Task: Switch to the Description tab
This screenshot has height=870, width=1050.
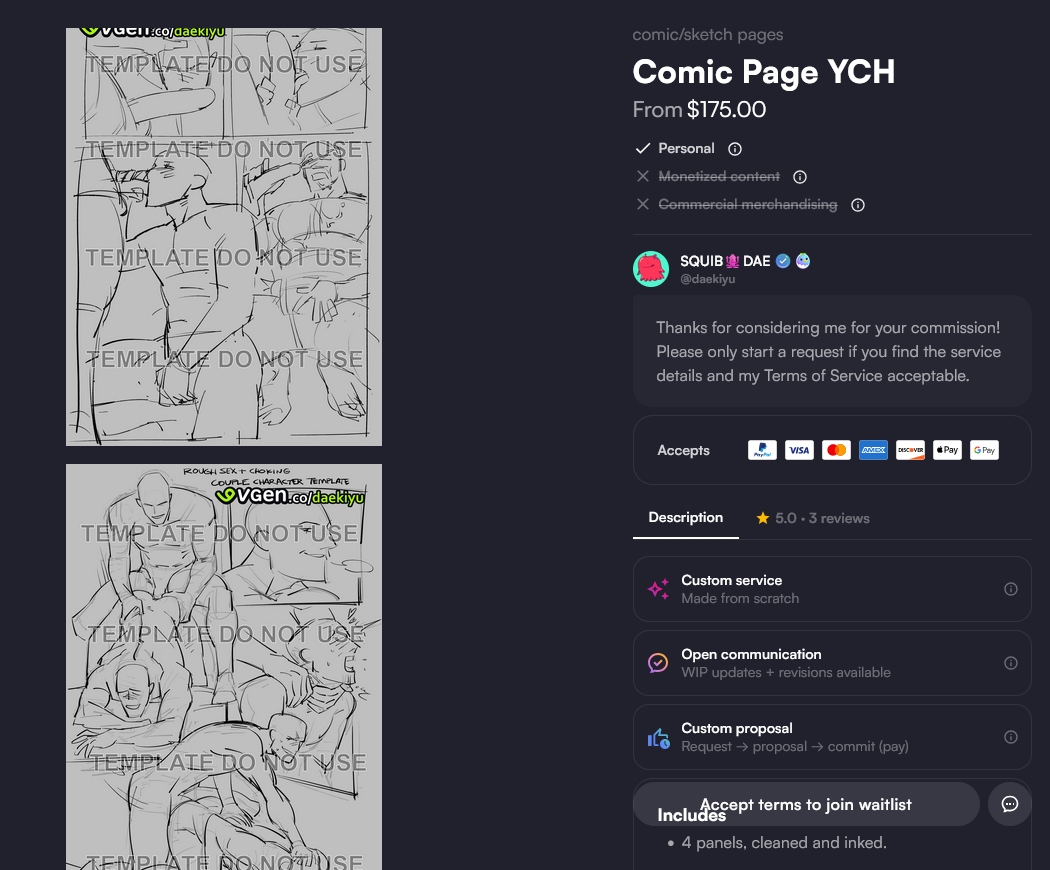Action: pos(686,518)
